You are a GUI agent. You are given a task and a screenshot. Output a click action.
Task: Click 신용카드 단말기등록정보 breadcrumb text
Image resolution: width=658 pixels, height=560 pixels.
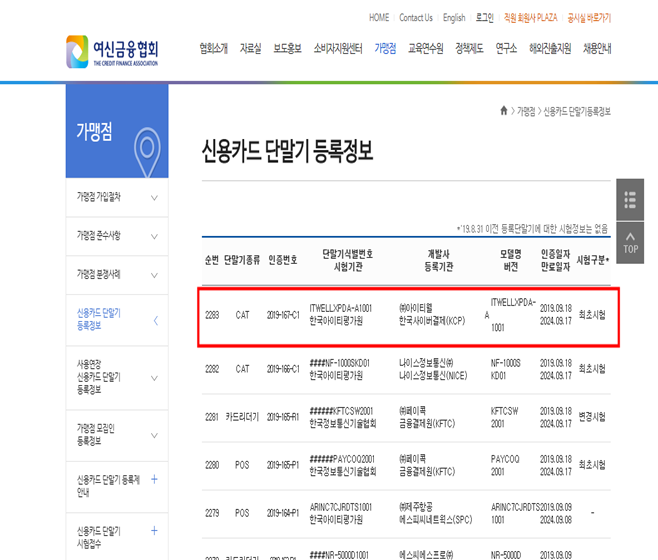click(x=577, y=111)
